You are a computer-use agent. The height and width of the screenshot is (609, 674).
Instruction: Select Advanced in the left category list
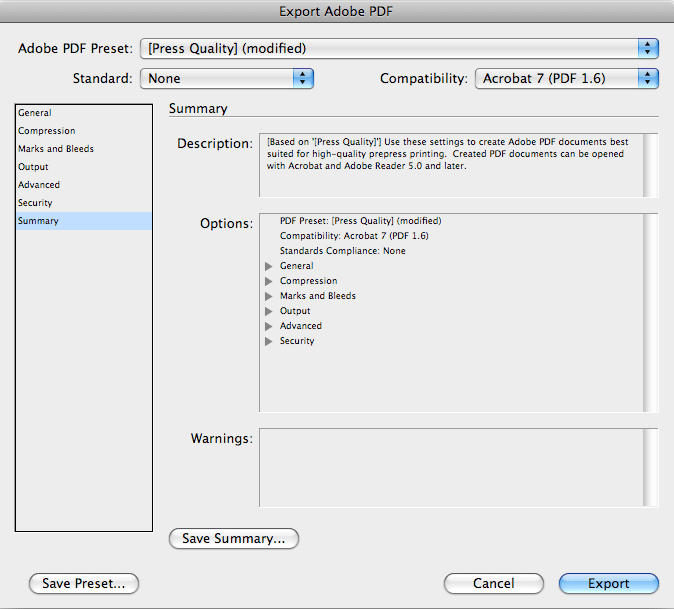coord(84,185)
